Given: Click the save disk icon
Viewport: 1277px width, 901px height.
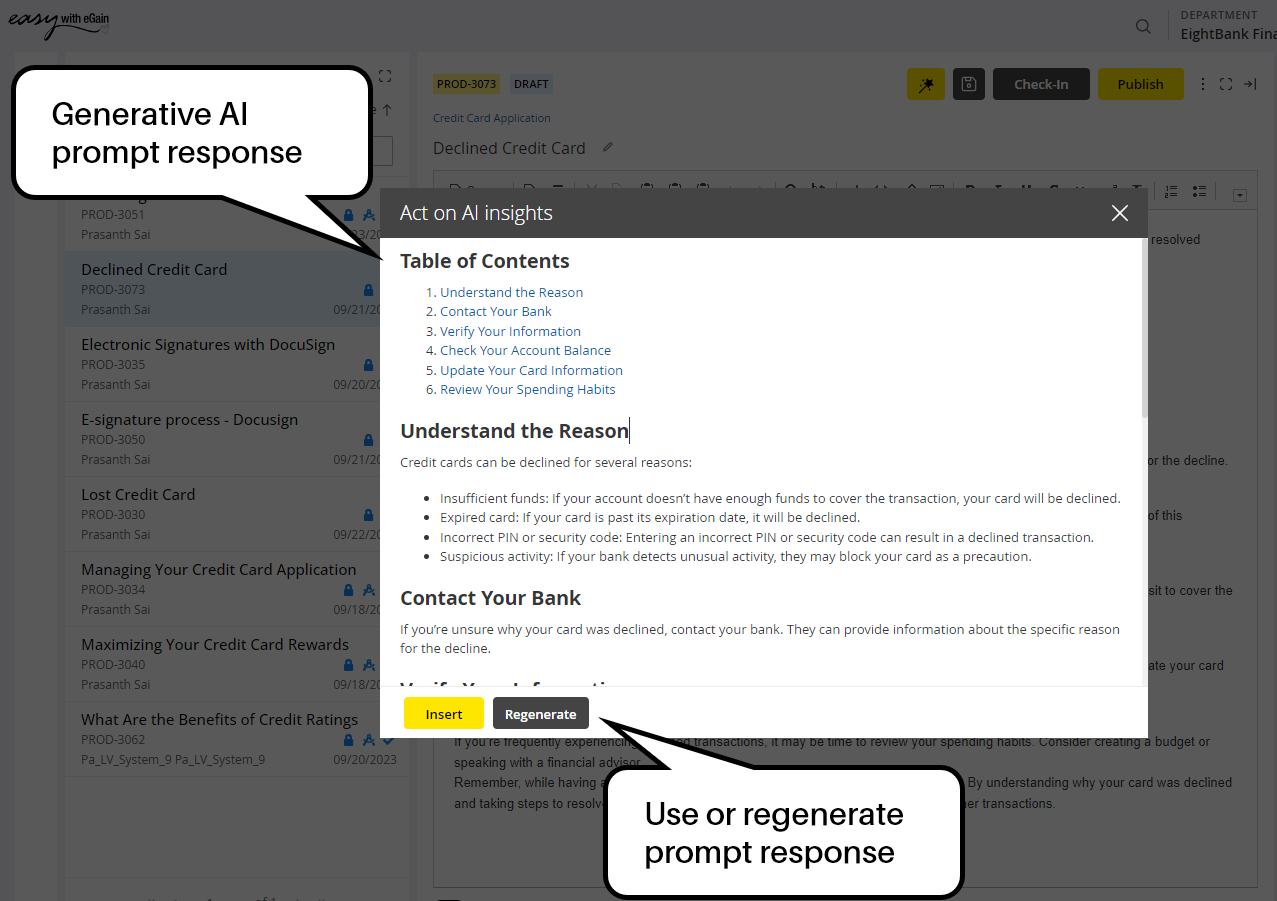Looking at the screenshot, I should pos(968,84).
